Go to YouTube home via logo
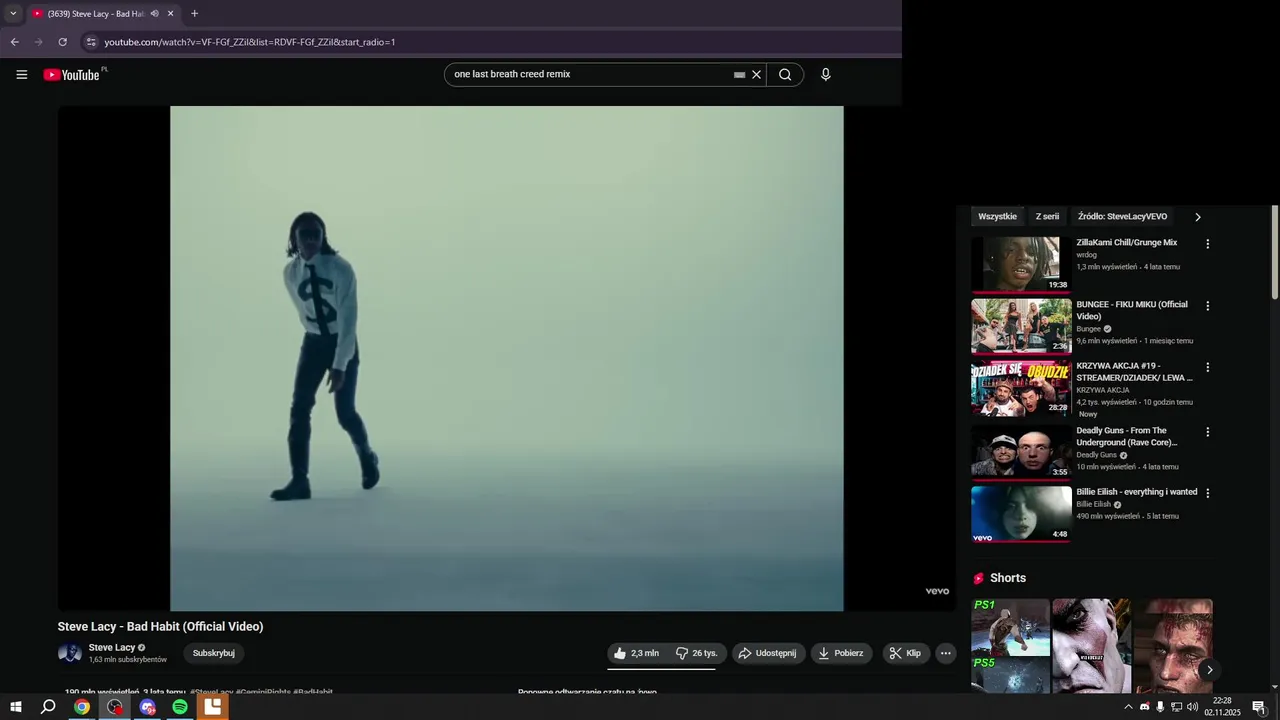Screen dimensions: 1280x720 [72, 75]
